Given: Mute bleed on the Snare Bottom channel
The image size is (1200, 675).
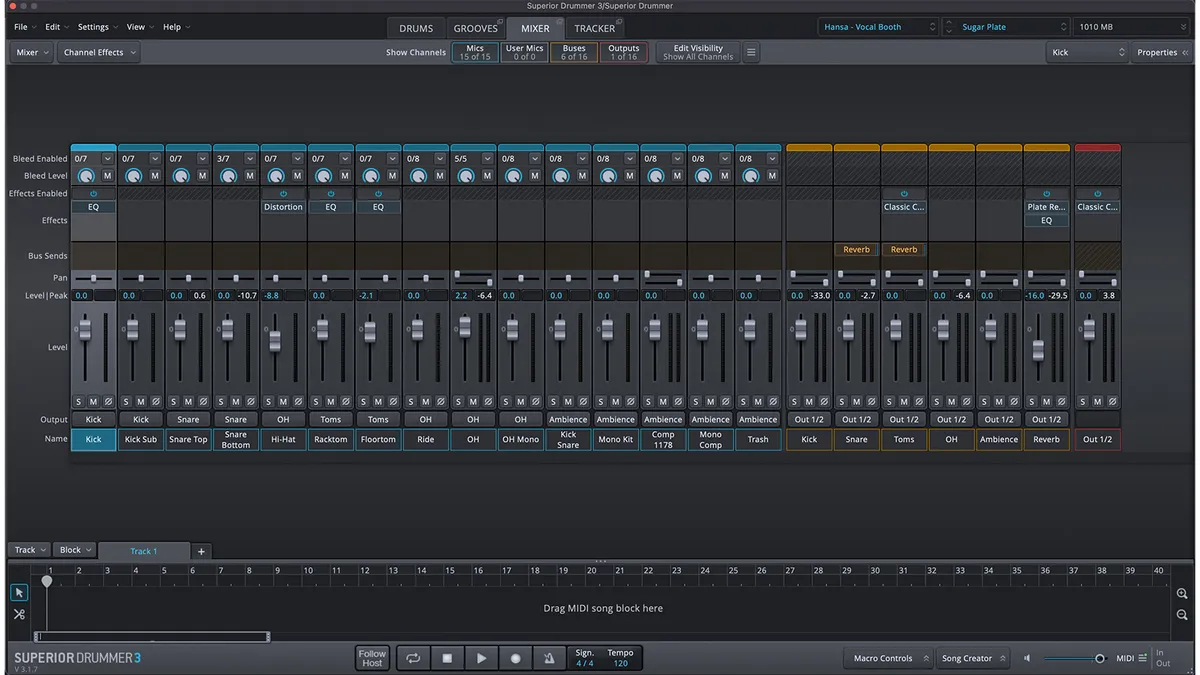Looking at the screenshot, I should (x=250, y=176).
